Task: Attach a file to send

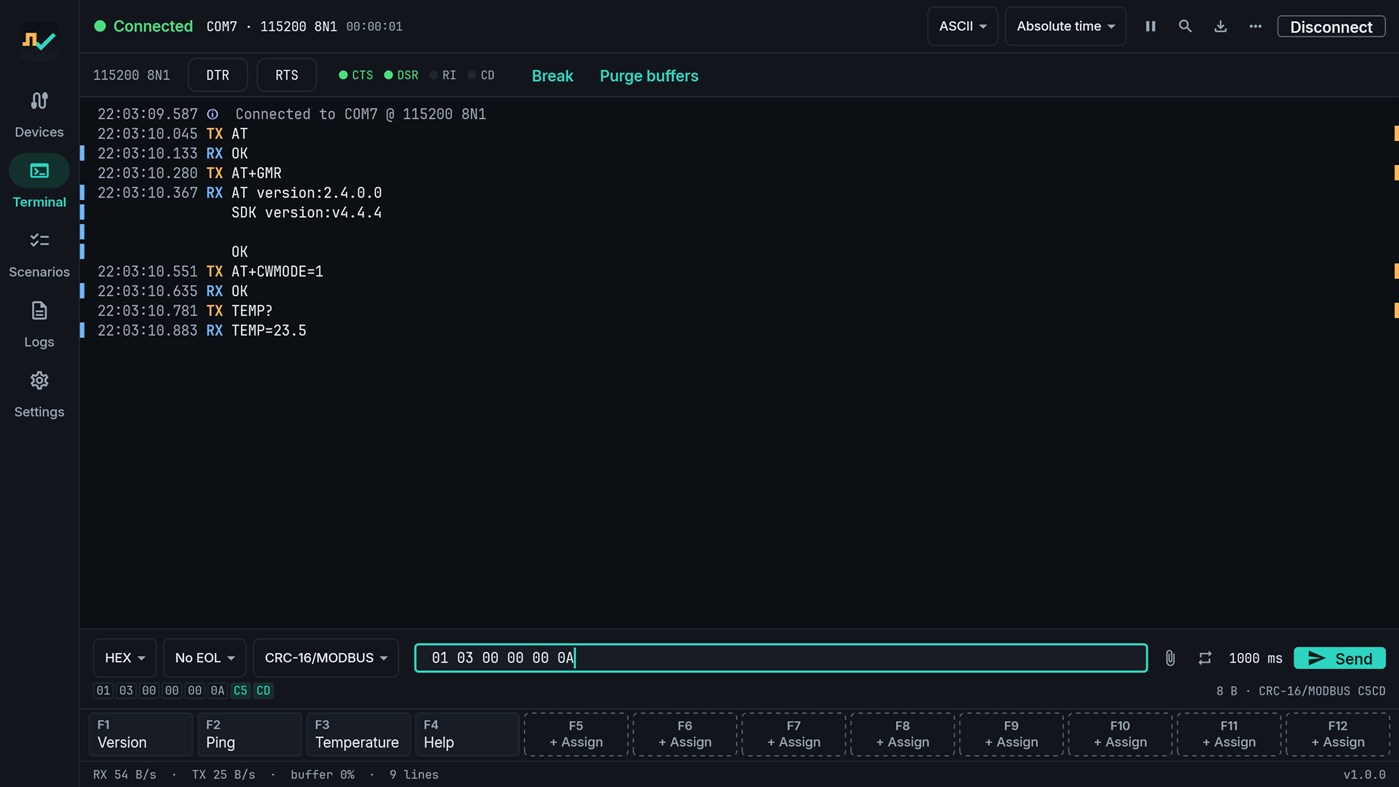Action: [1170, 658]
